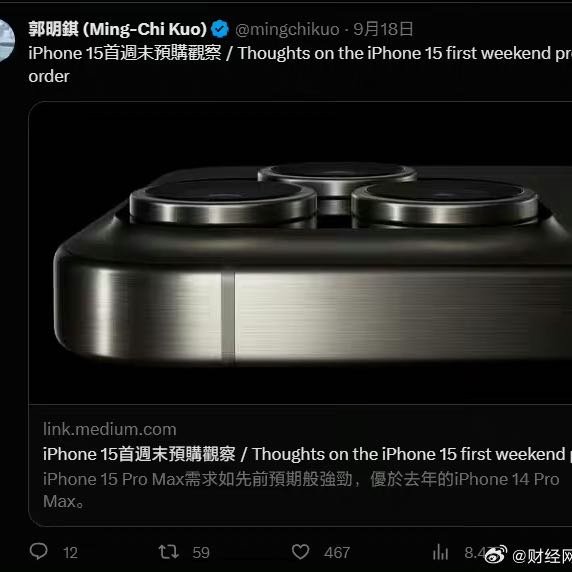Image resolution: width=572 pixels, height=572 pixels.
Task: Click the reply count 12
Action: [70, 553]
